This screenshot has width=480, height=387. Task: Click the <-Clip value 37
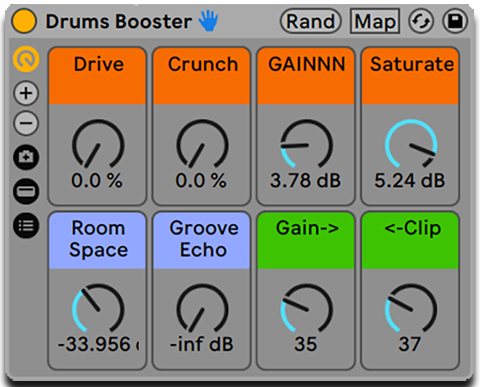pos(409,344)
